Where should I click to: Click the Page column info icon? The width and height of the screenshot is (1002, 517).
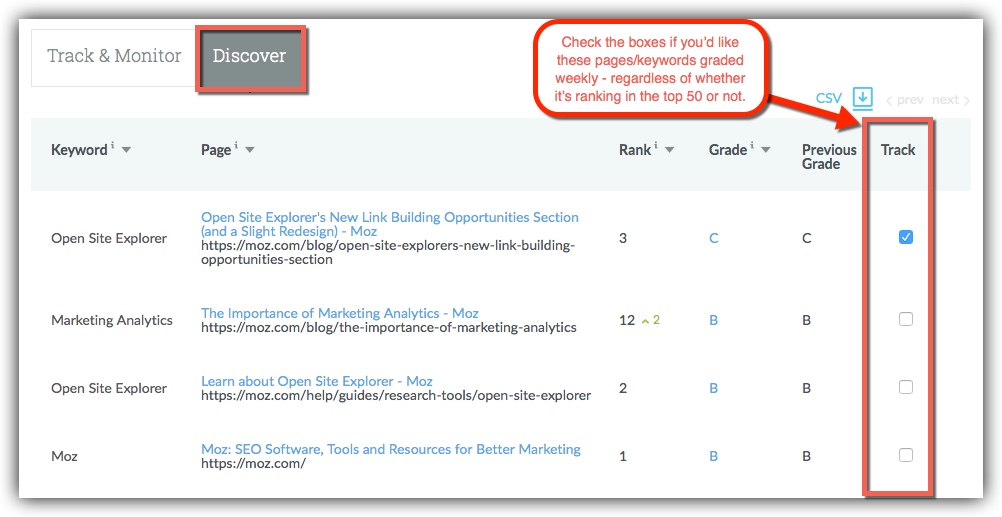pos(236,146)
